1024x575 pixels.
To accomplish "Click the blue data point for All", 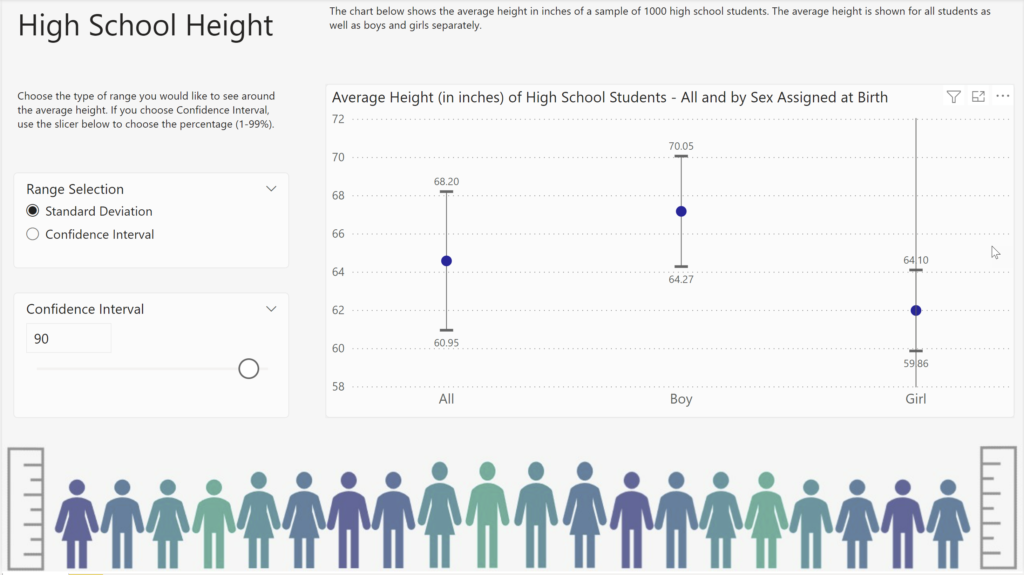I will coord(446,261).
